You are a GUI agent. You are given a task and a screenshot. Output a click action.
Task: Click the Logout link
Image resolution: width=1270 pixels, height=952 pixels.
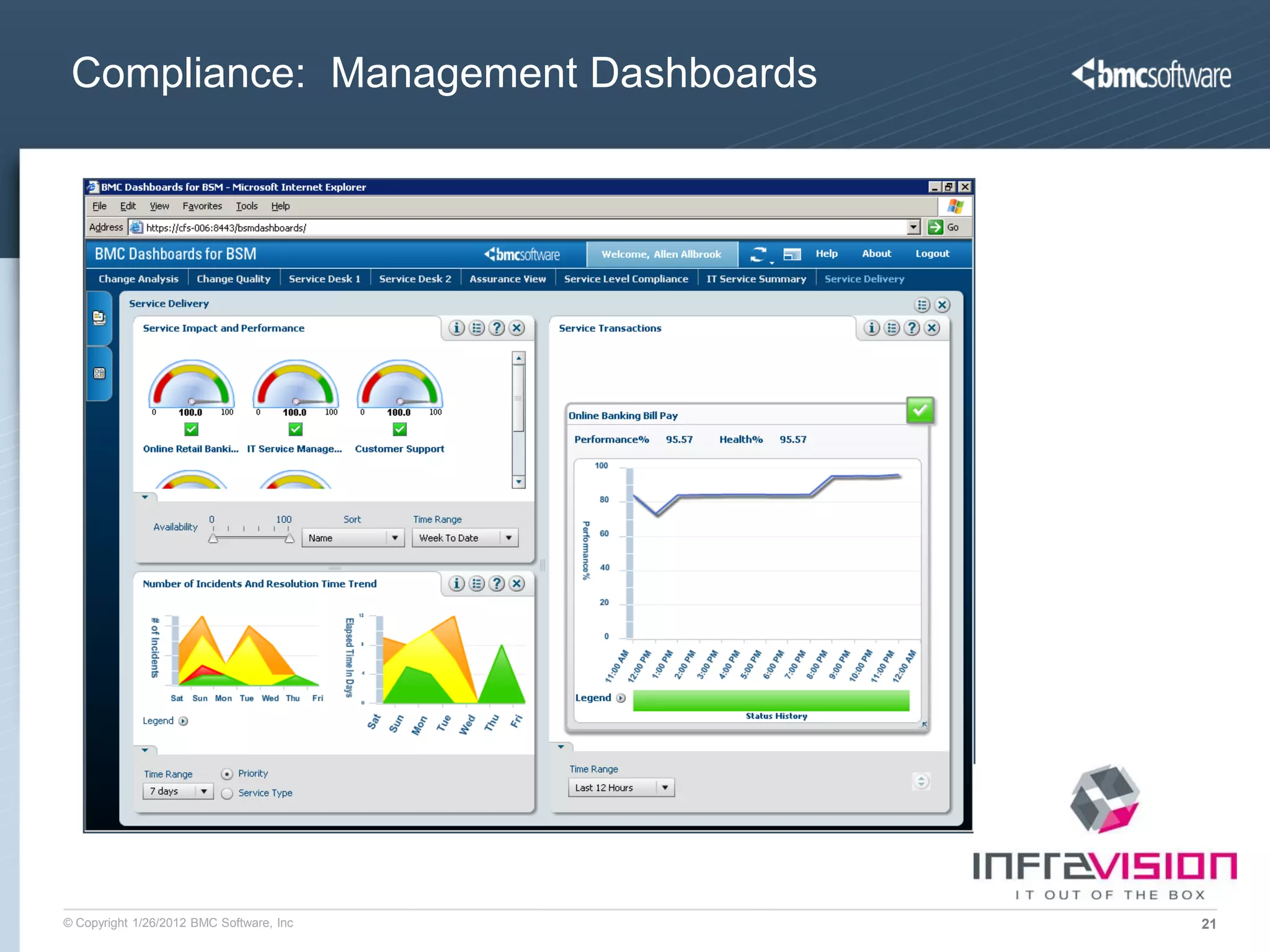click(932, 253)
